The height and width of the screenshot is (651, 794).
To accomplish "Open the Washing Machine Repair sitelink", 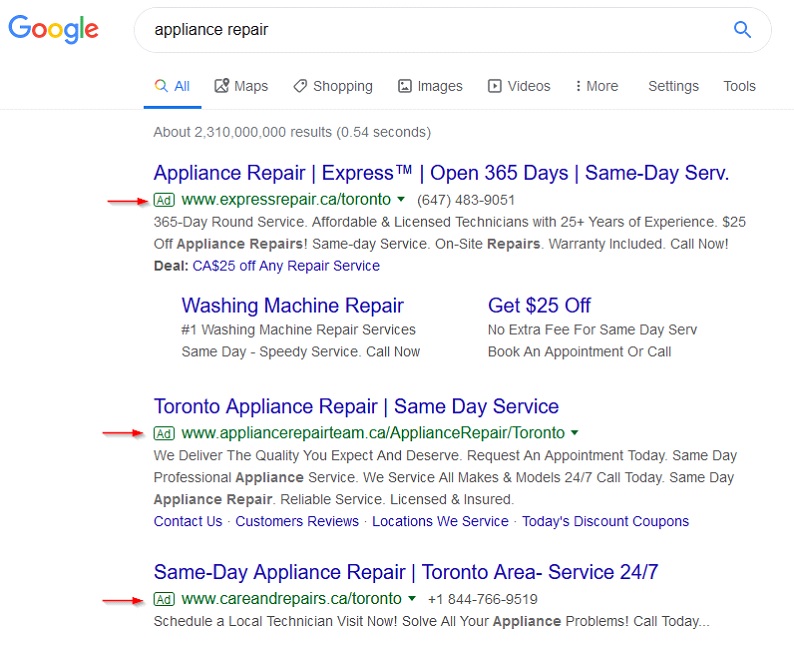I will (292, 305).
